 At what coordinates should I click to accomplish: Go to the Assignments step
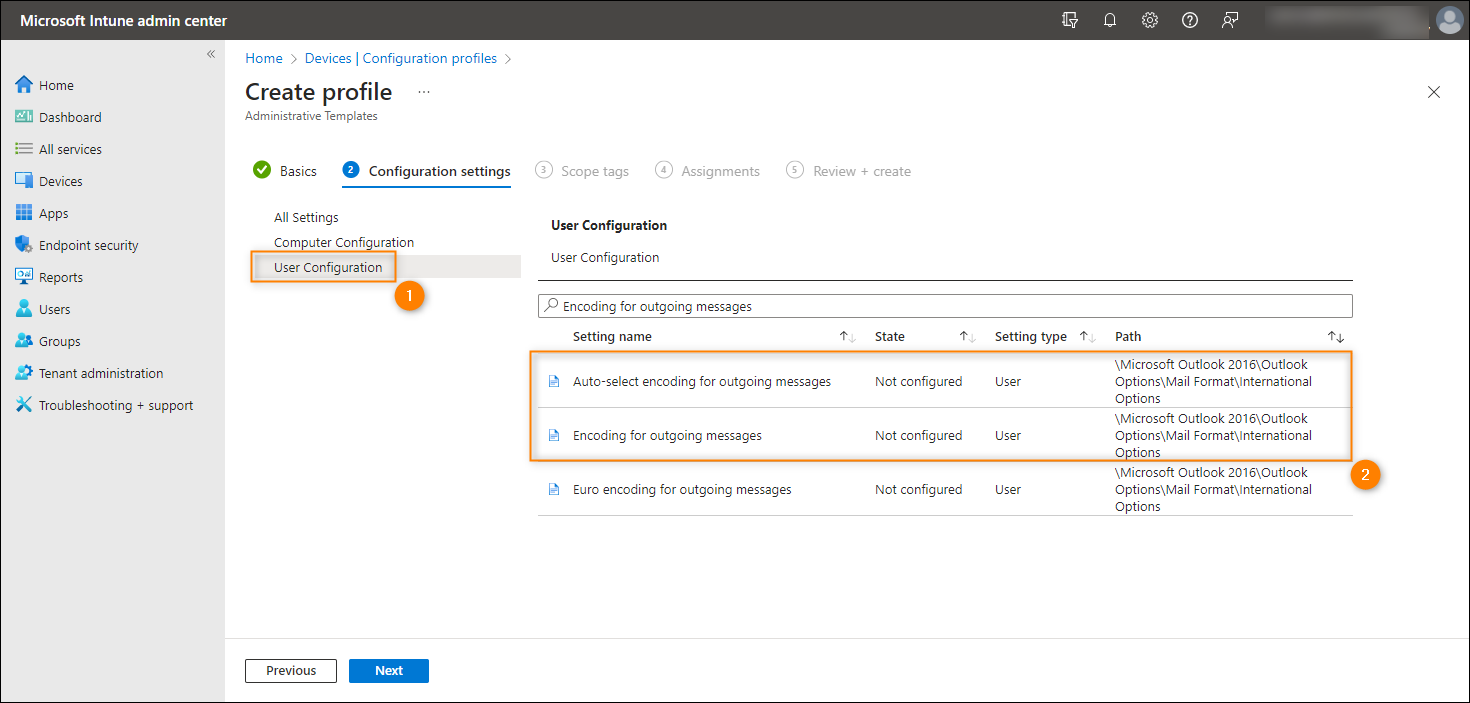click(708, 171)
